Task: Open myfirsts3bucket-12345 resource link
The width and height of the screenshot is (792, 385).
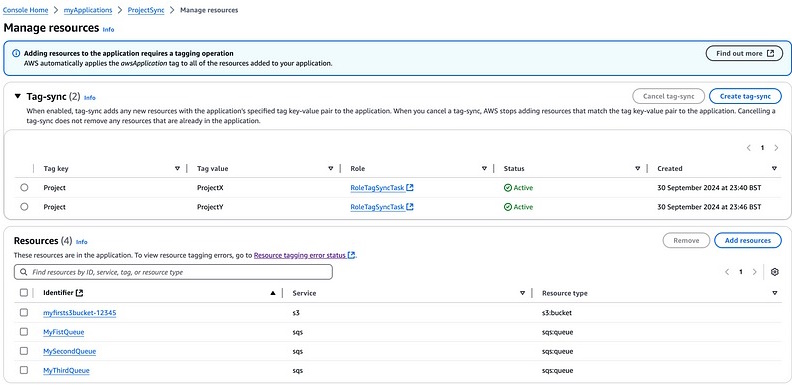Action: point(80,313)
